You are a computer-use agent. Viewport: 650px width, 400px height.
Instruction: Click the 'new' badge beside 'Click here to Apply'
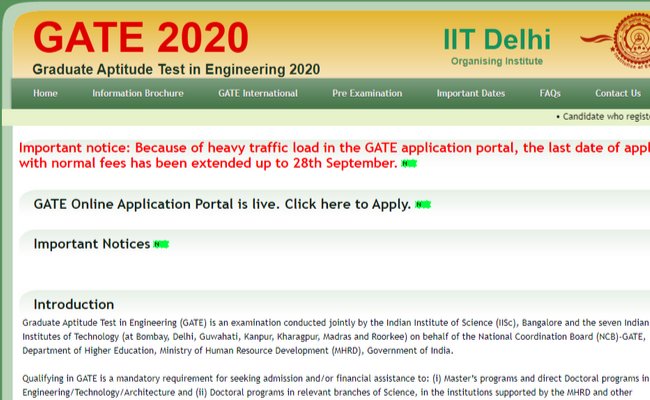pos(423,205)
